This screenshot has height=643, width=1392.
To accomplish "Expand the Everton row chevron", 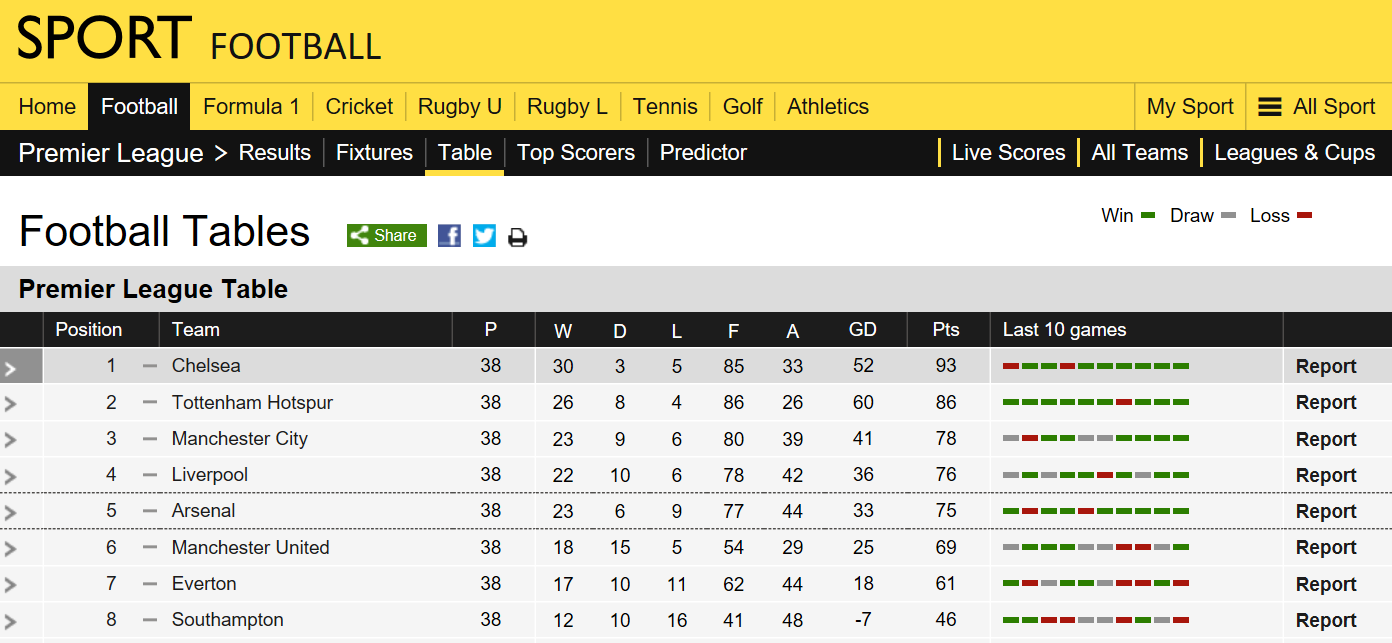I will click(x=11, y=585).
